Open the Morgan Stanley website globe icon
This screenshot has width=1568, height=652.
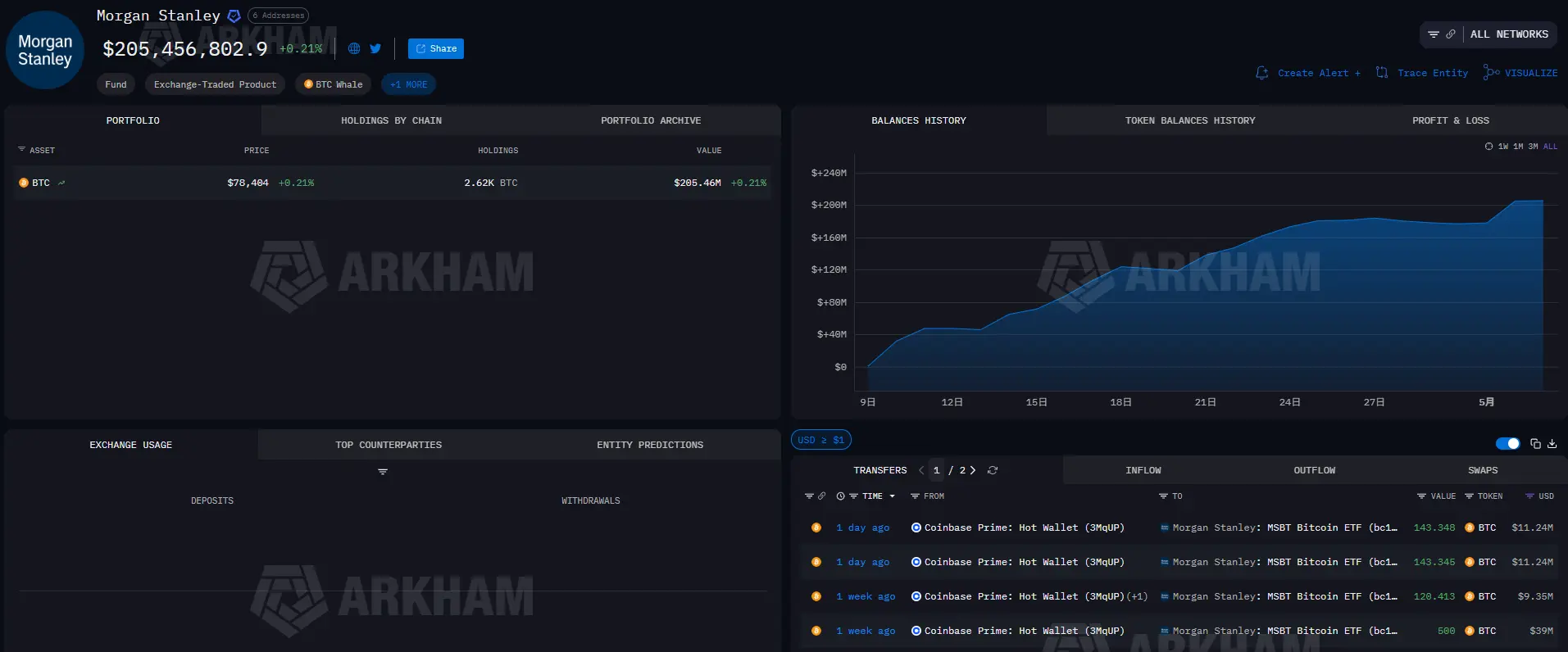click(x=354, y=48)
